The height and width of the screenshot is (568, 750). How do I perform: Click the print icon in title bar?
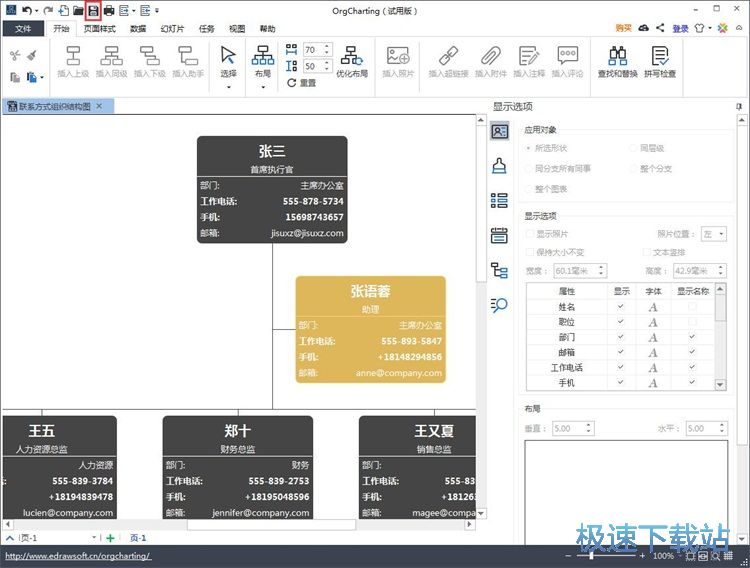(109, 10)
